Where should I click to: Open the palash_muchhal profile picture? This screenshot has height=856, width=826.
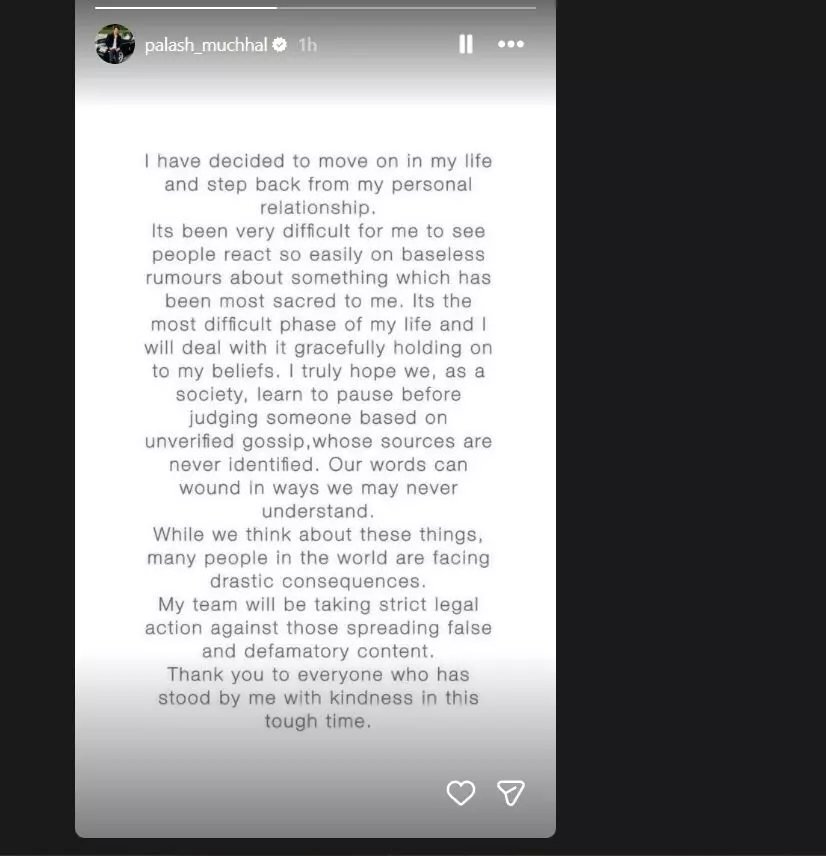pyautogui.click(x=115, y=44)
